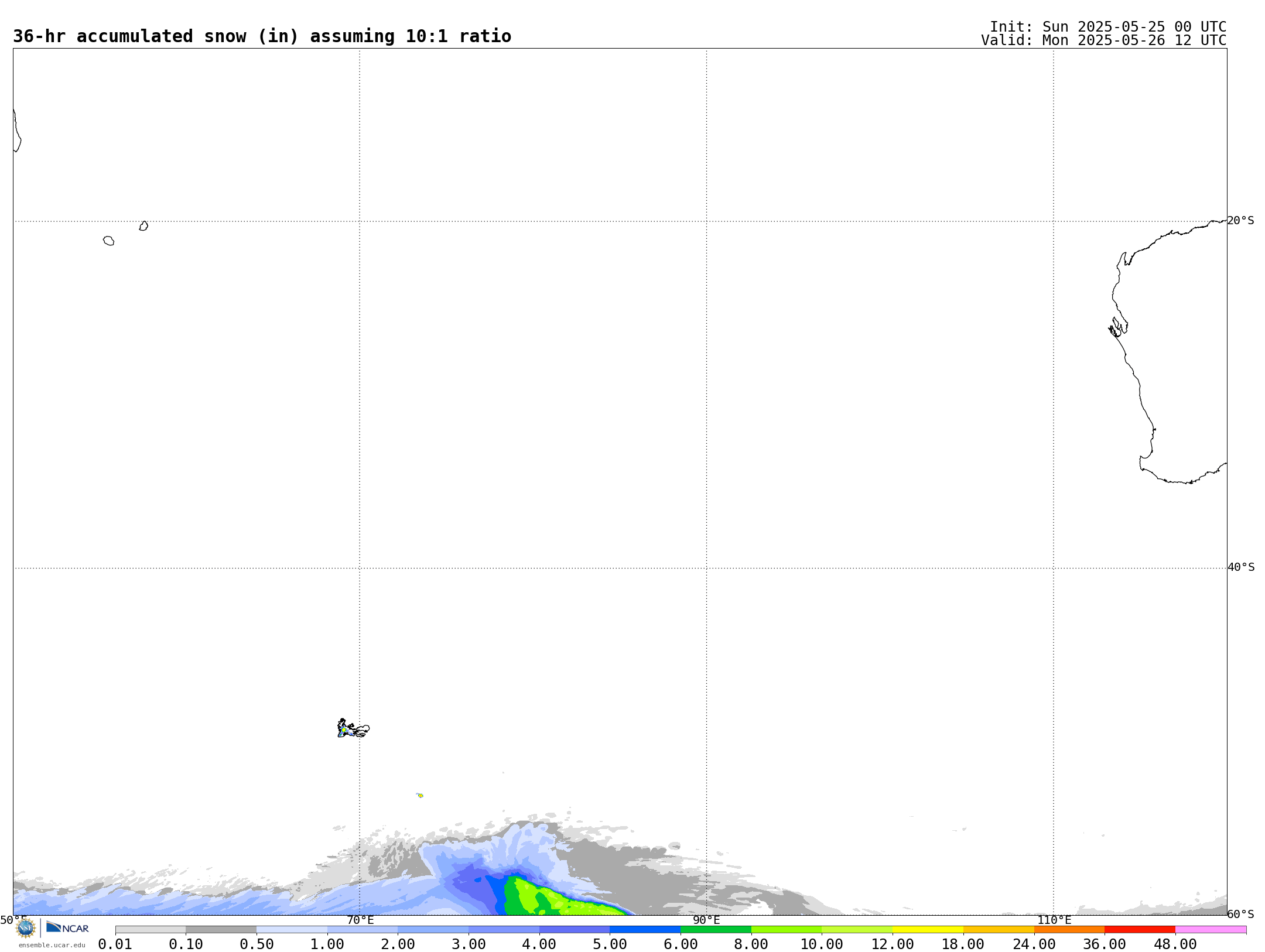Viewport: 1265px width, 952px height.
Task: Click the '36.00' legend value
Action: point(1105,944)
